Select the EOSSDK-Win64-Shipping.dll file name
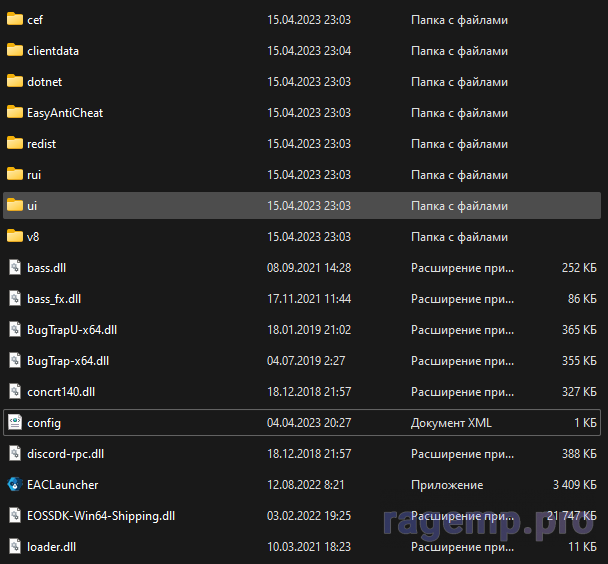The width and height of the screenshot is (608, 564). (x=101, y=516)
